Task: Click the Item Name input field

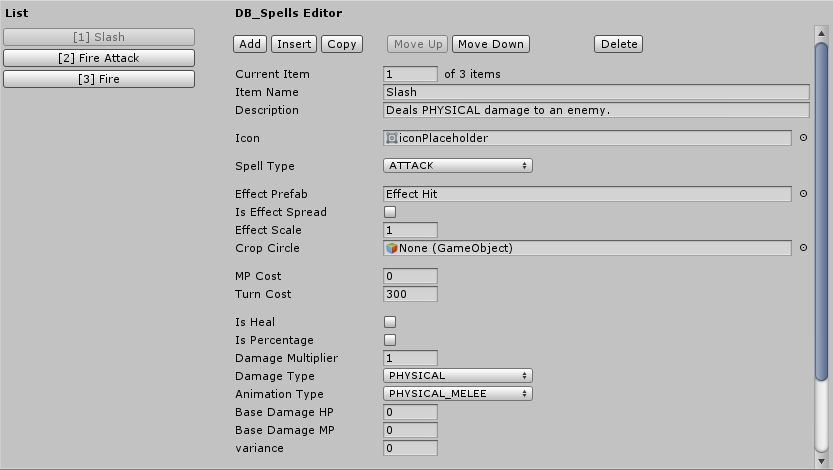Action: [596, 92]
